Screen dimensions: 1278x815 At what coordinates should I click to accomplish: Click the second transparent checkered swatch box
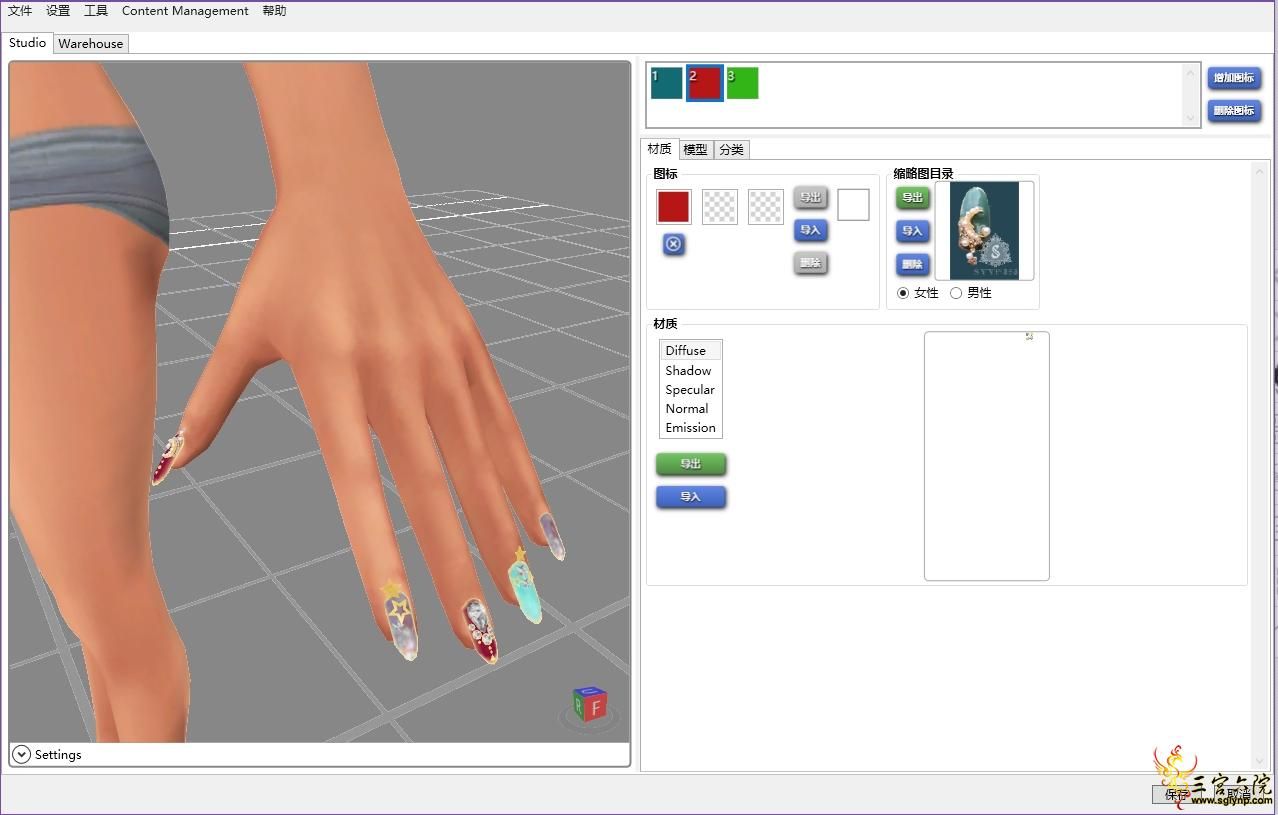pyautogui.click(x=766, y=207)
